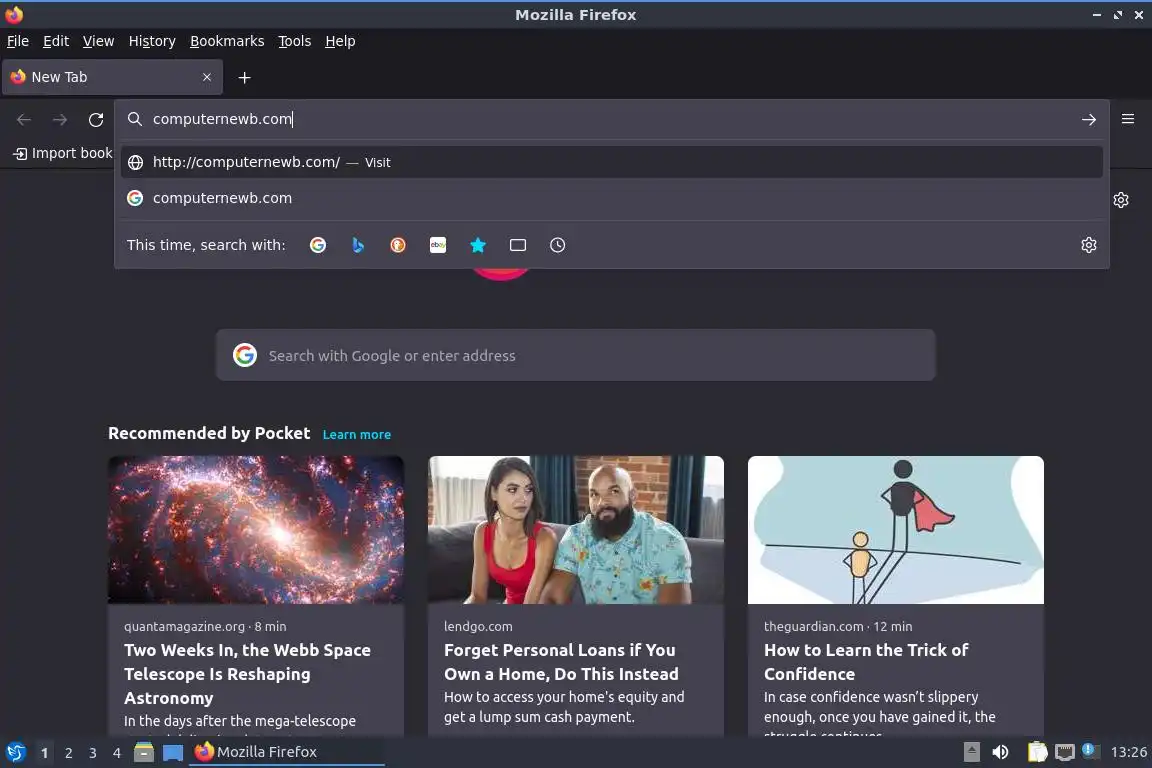The height and width of the screenshot is (768, 1152).
Task: Click the notification tray icon with exclamation
Action: (1090, 750)
